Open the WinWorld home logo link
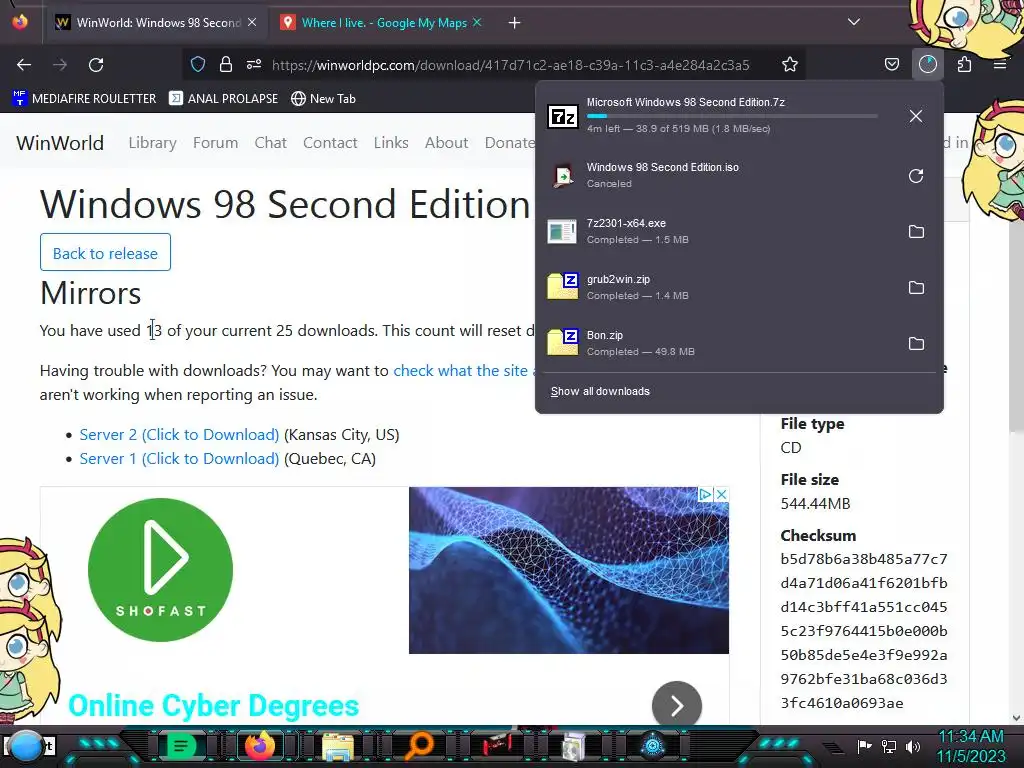The width and height of the screenshot is (1024, 768). click(59, 143)
